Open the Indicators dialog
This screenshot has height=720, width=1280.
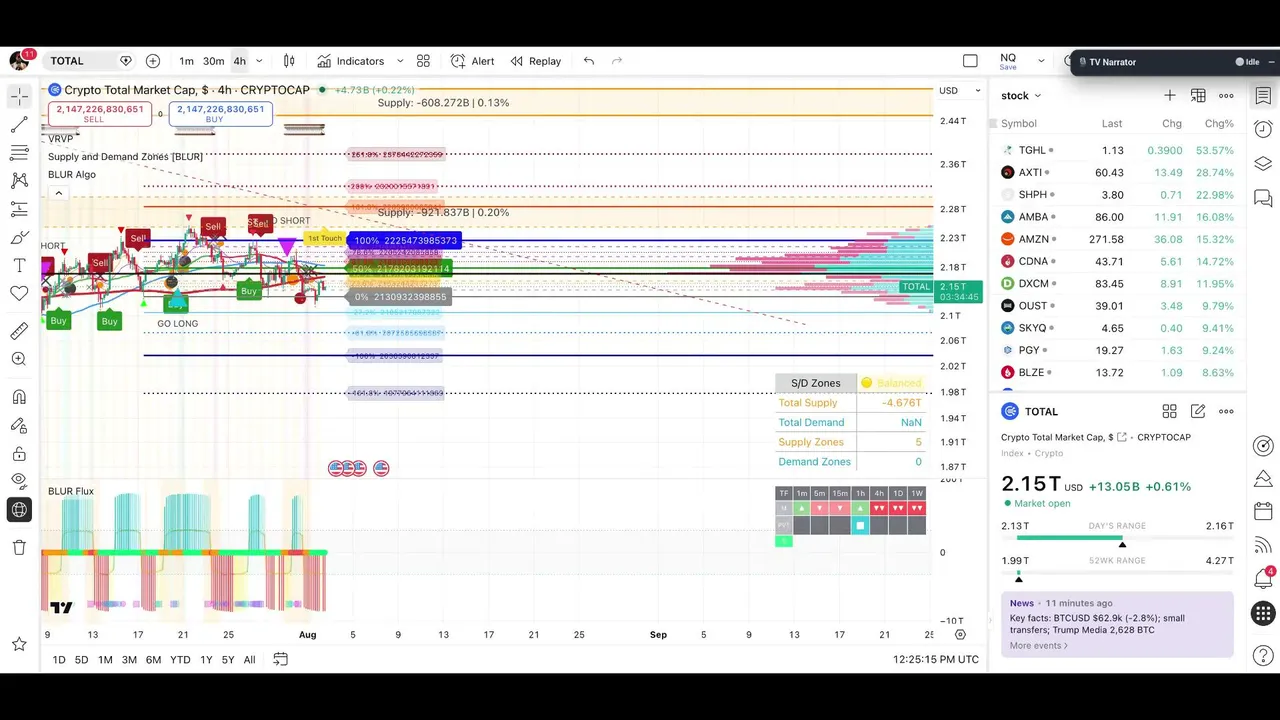[350, 61]
